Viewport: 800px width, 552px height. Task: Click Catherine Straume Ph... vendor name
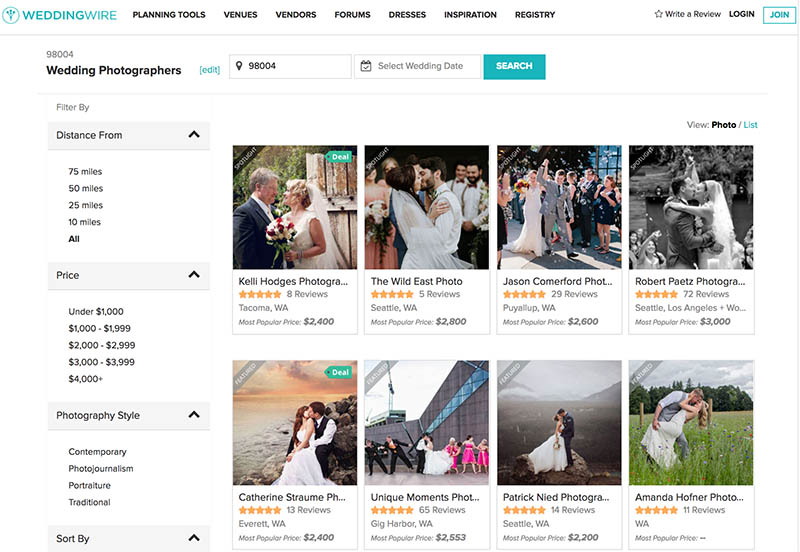pos(292,497)
